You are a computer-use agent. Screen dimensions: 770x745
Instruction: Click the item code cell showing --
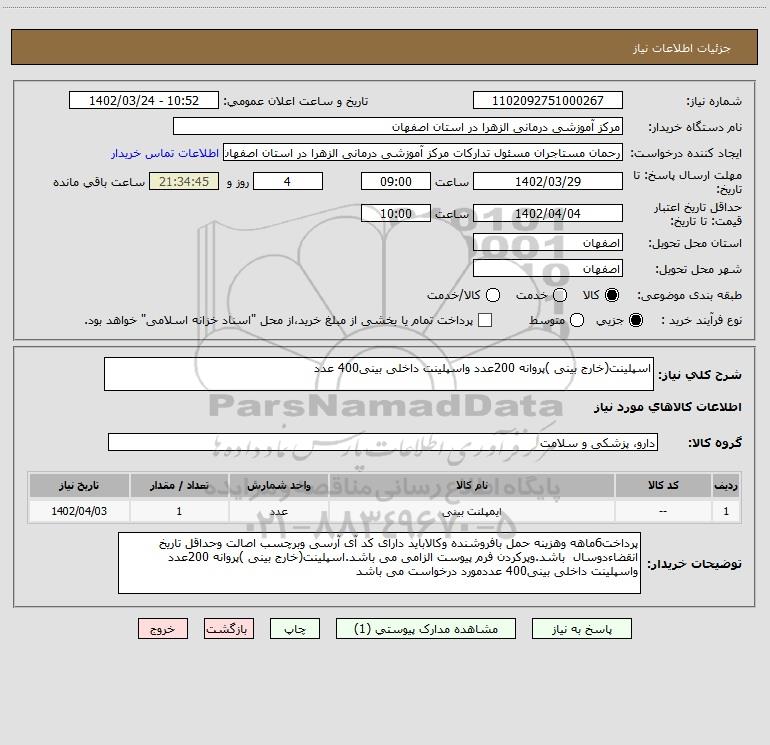pos(663,511)
